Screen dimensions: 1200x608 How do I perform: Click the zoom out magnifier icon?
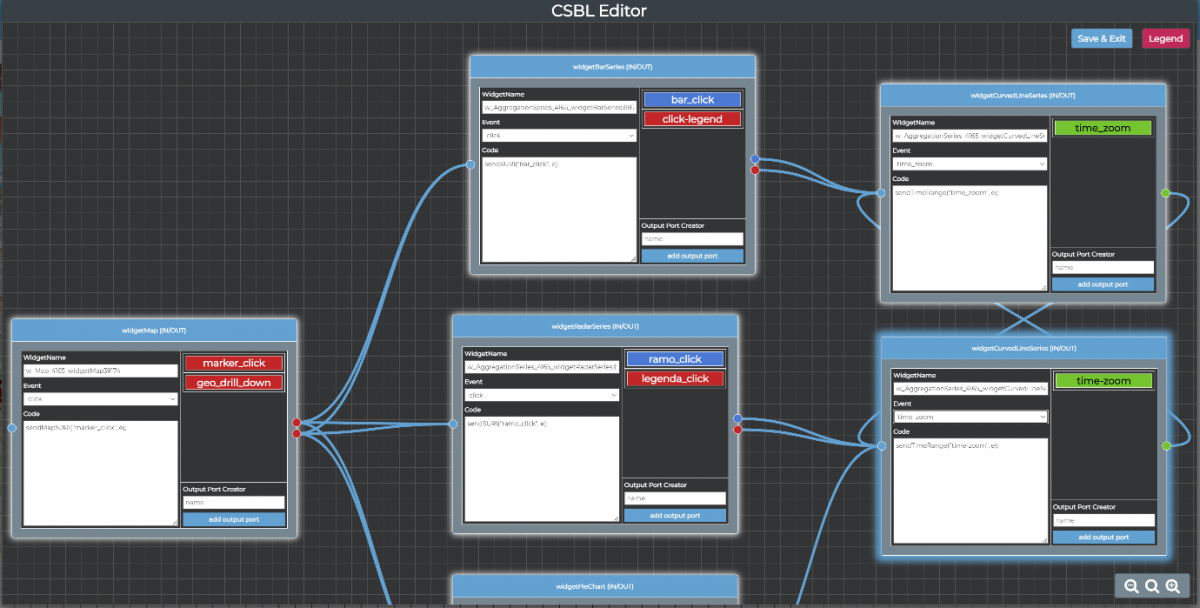1131,587
